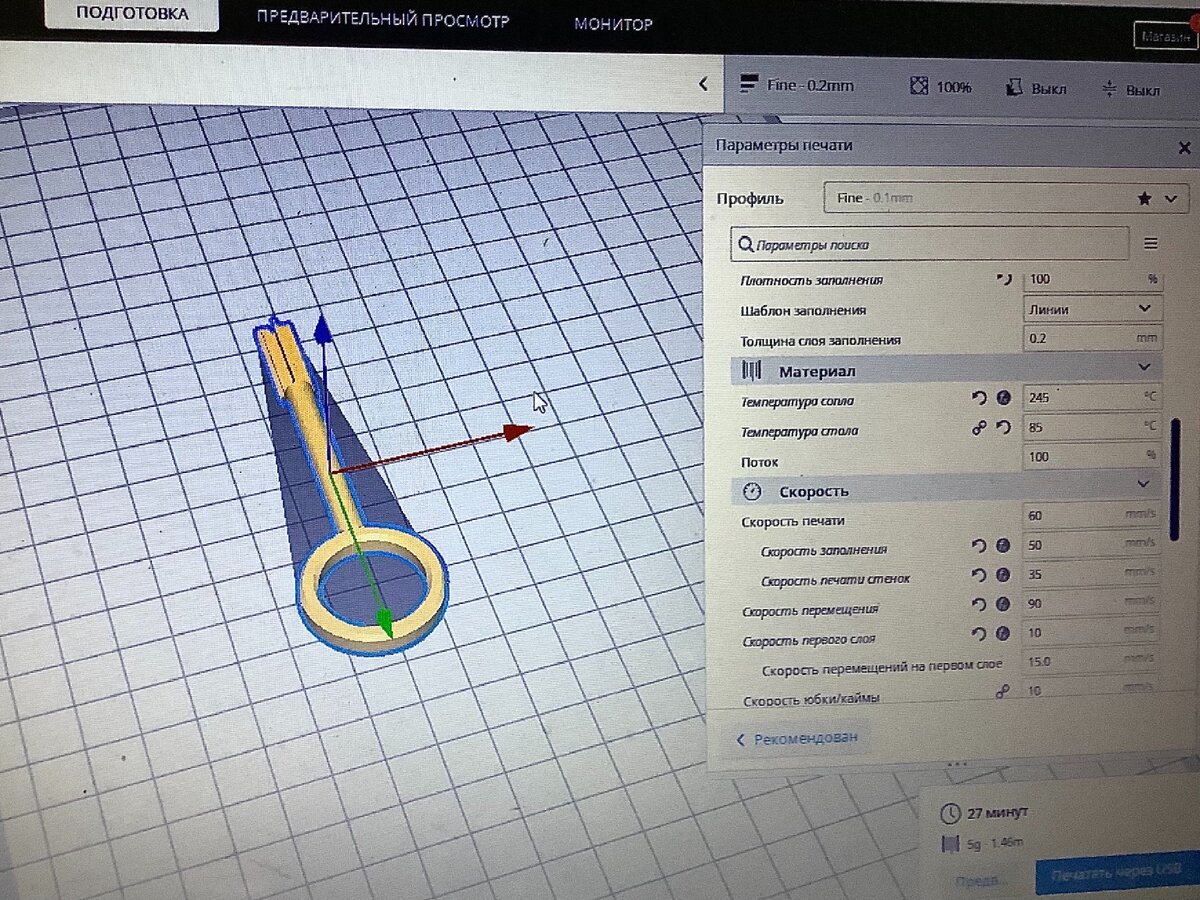
Task: Switch to the ПОДГОТОВКА tab
Action: coord(133,15)
